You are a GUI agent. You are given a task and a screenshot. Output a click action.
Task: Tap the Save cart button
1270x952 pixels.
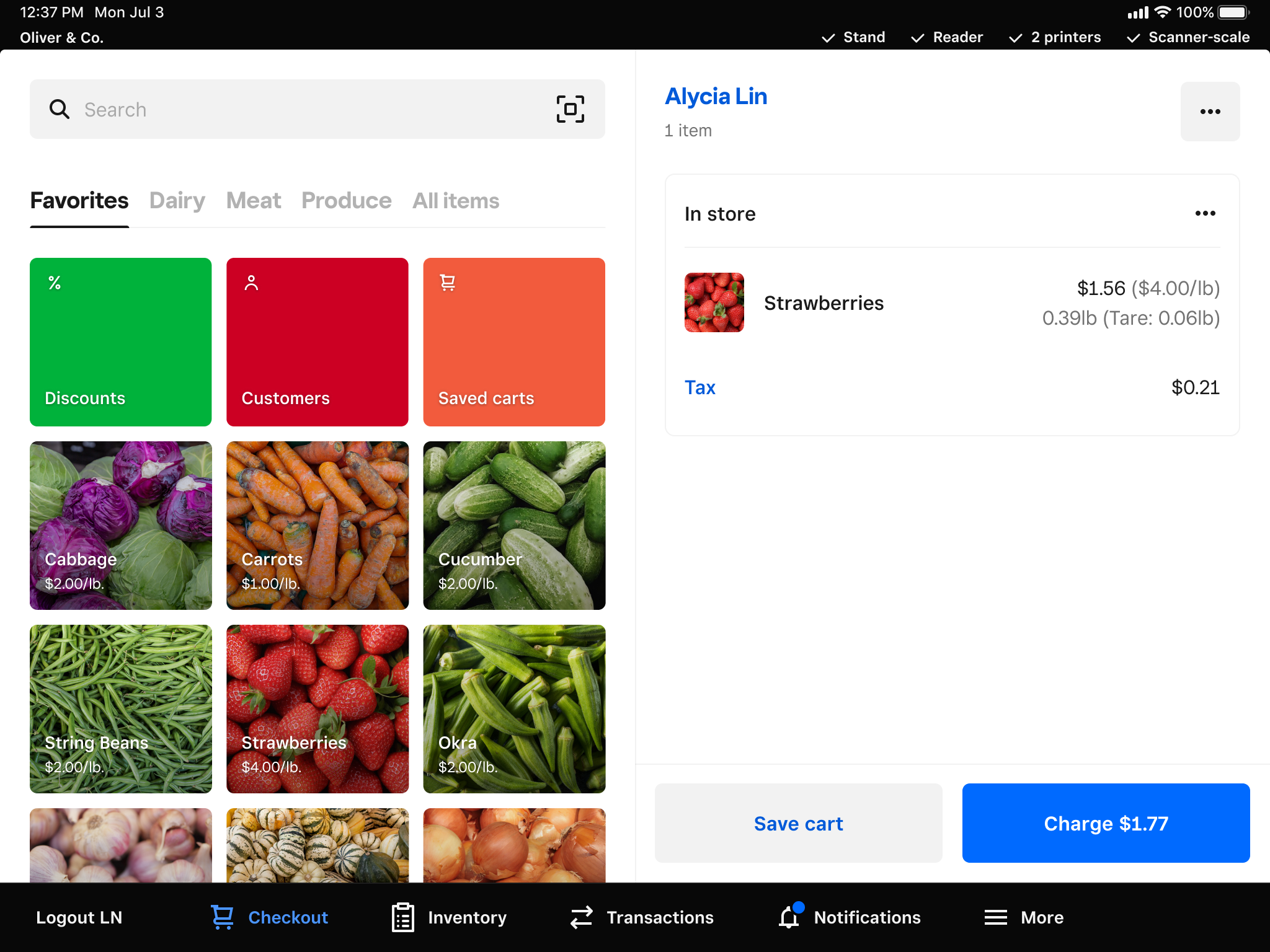point(798,823)
